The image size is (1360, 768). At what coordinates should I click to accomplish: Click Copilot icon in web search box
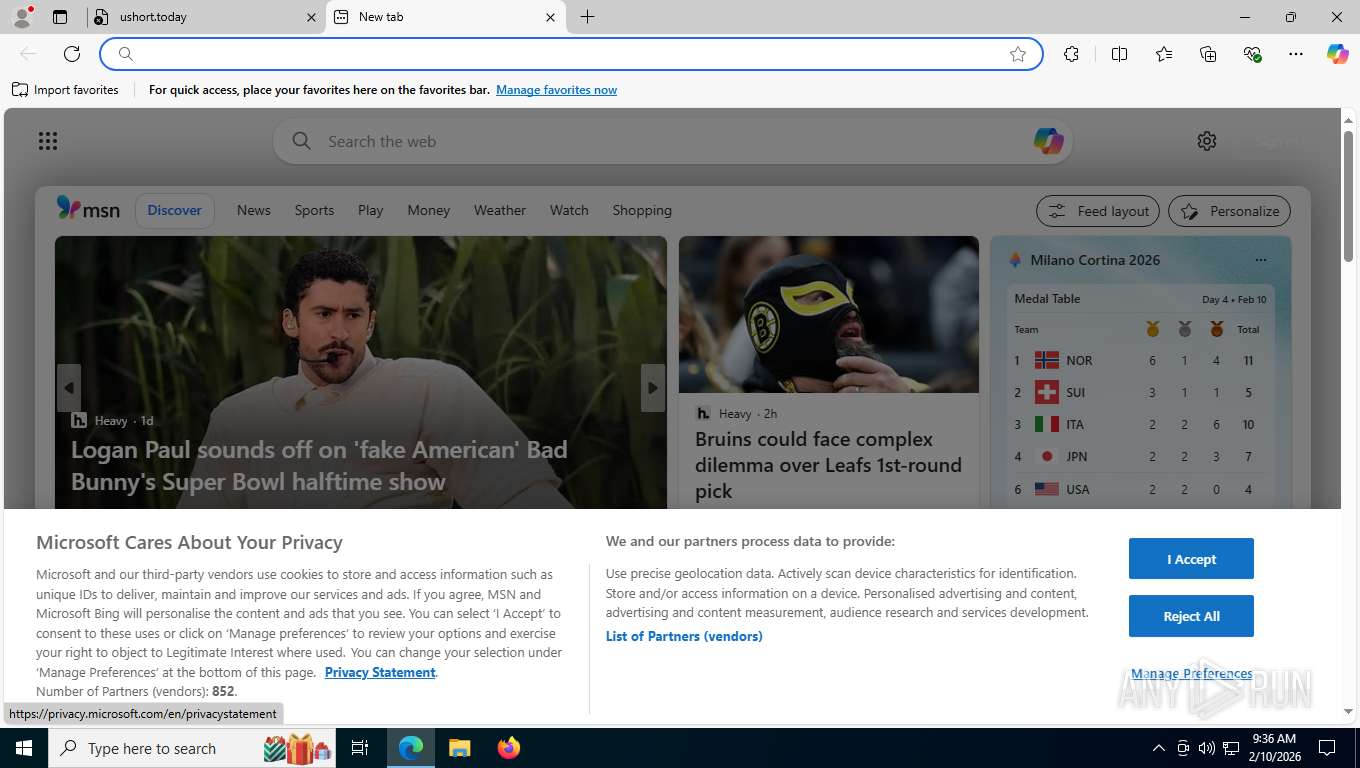(x=1048, y=141)
